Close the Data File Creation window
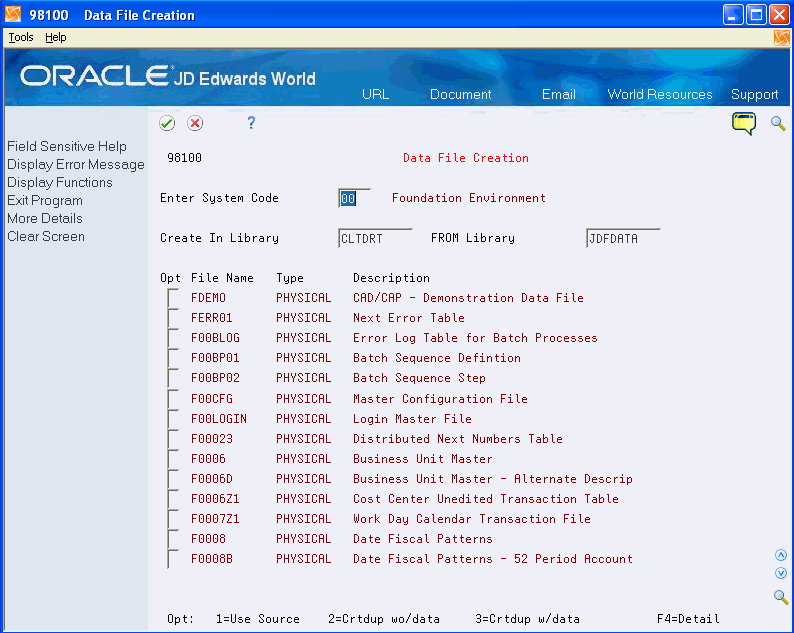Viewport: 794px width, 633px height. pos(779,15)
